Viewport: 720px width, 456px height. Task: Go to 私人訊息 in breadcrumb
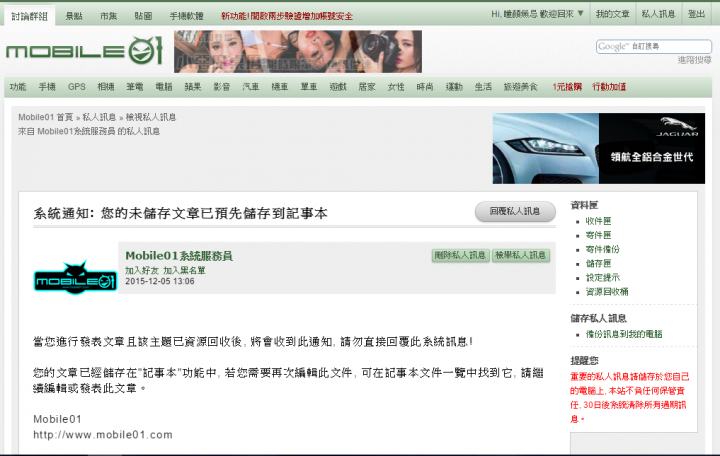(x=99, y=117)
